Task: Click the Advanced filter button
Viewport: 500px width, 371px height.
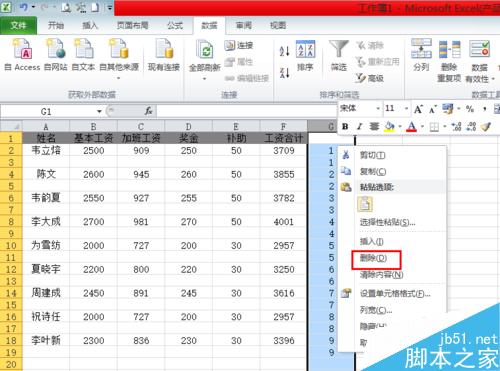Action: (369, 78)
